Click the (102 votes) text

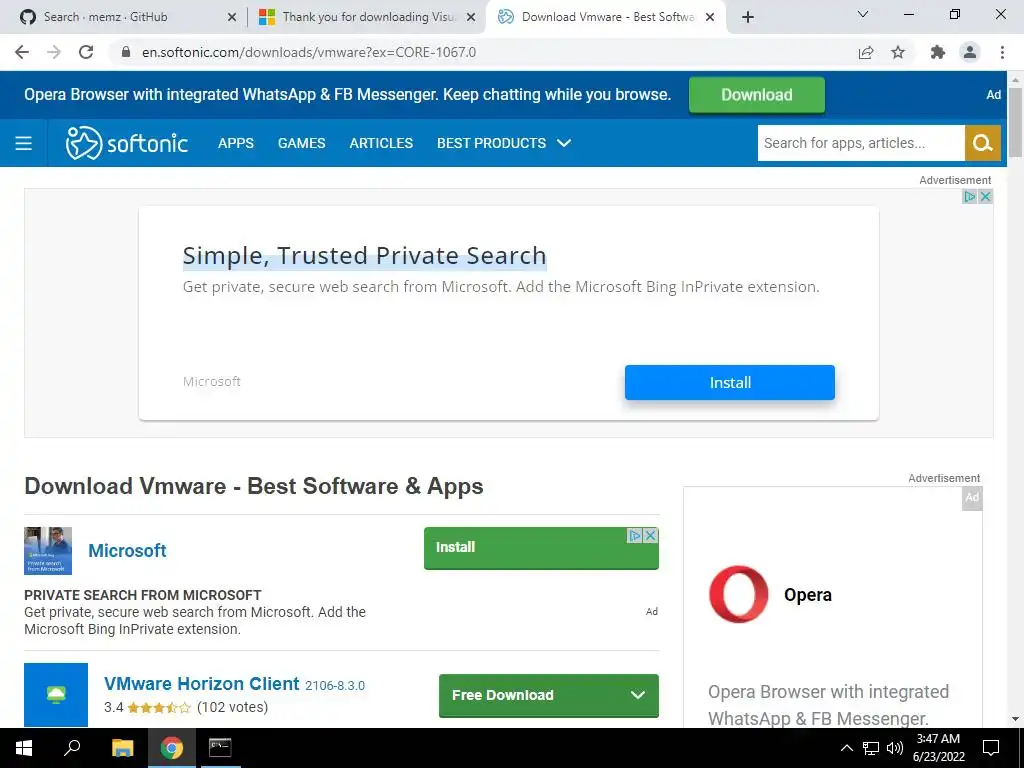(232, 707)
